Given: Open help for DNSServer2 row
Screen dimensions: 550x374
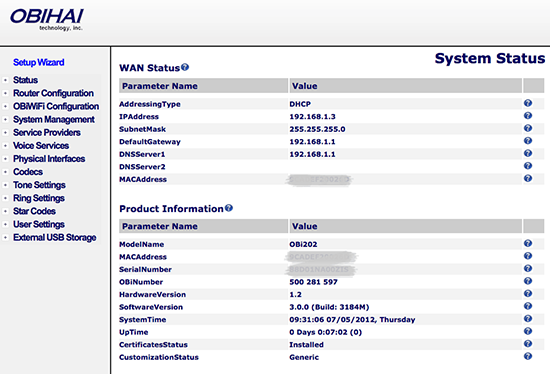Looking at the screenshot, I should 528,166.
